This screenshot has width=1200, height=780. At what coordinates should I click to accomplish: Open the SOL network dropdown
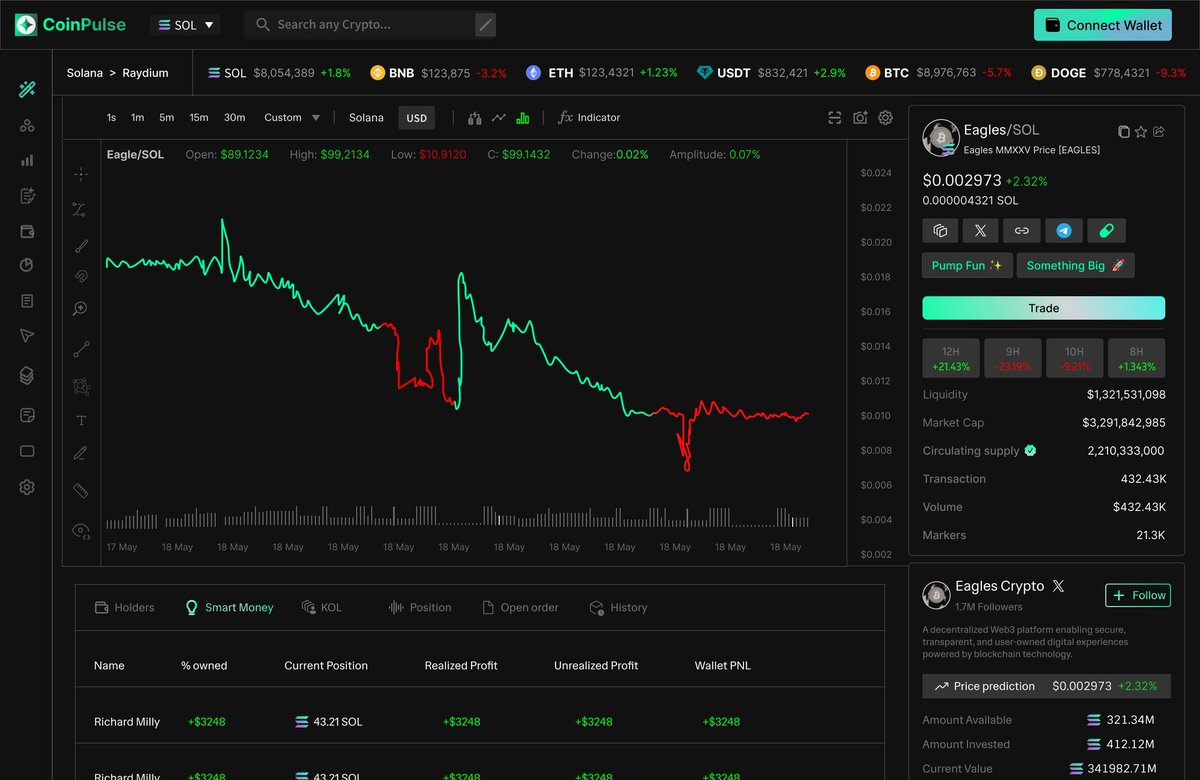pyautogui.click(x=185, y=25)
